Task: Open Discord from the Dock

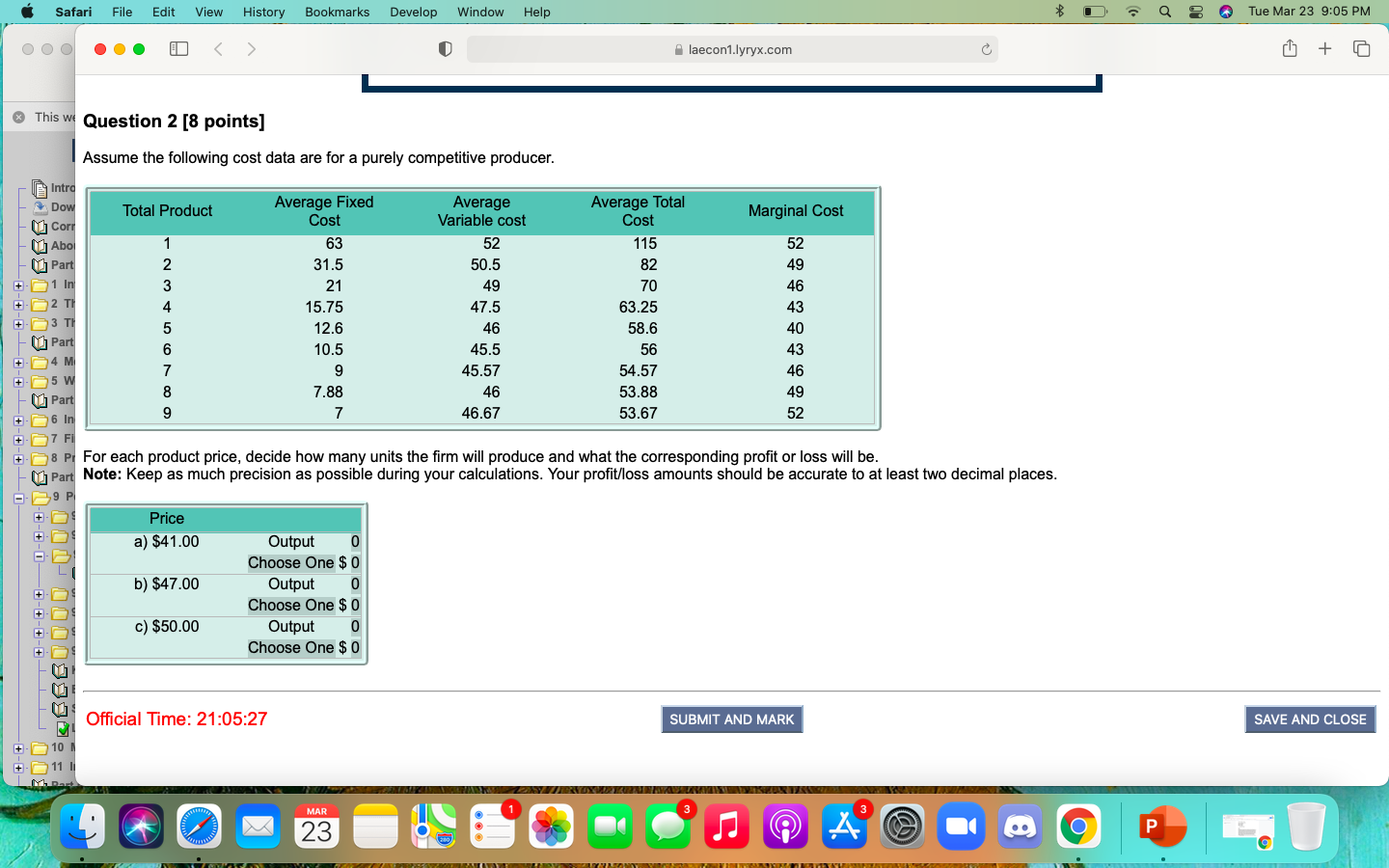Action: click(x=1020, y=827)
